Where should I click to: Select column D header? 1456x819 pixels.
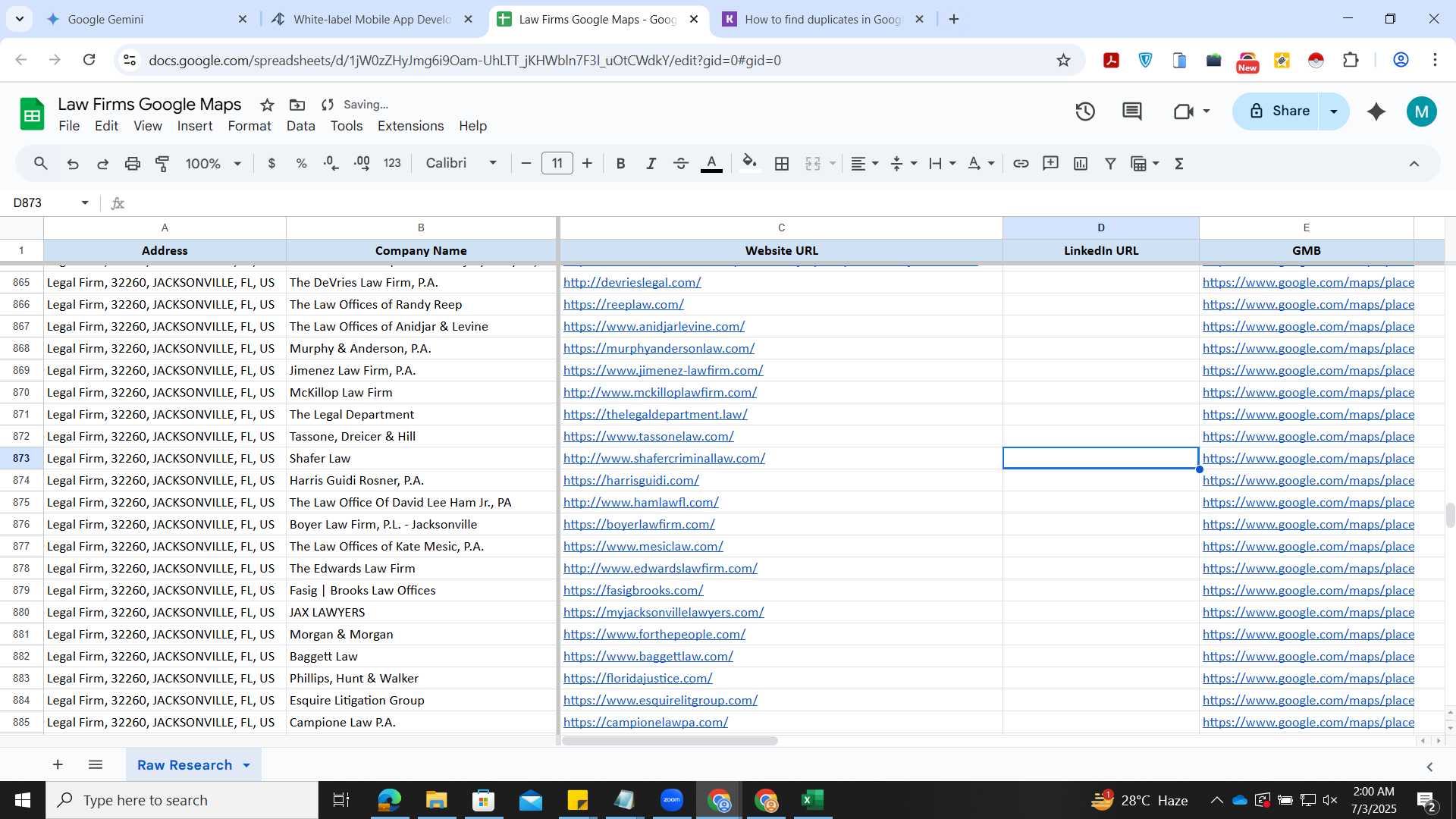tap(1100, 227)
